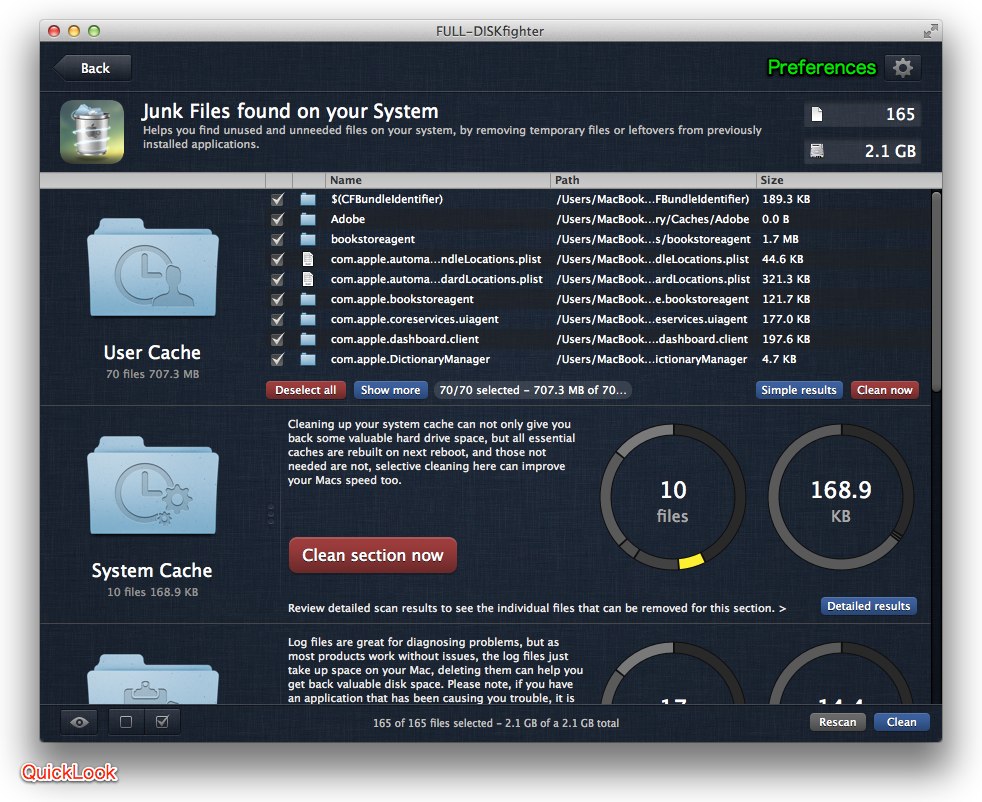Toggle checkbox for com.apple.coreservices.uiagent
982x802 pixels.
277,319
